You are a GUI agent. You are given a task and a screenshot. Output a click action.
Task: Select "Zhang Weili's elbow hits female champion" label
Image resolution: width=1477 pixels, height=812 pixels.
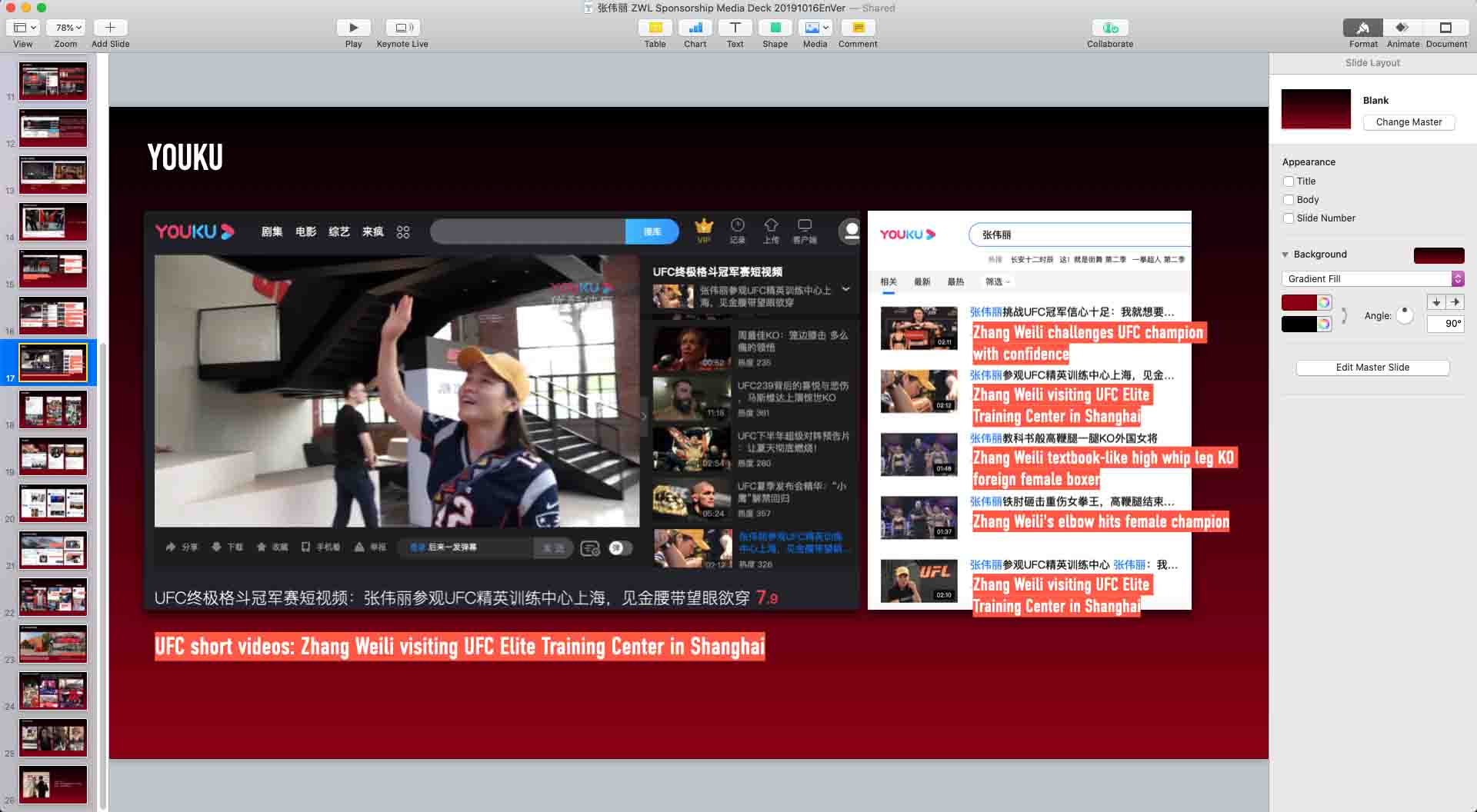click(1101, 521)
